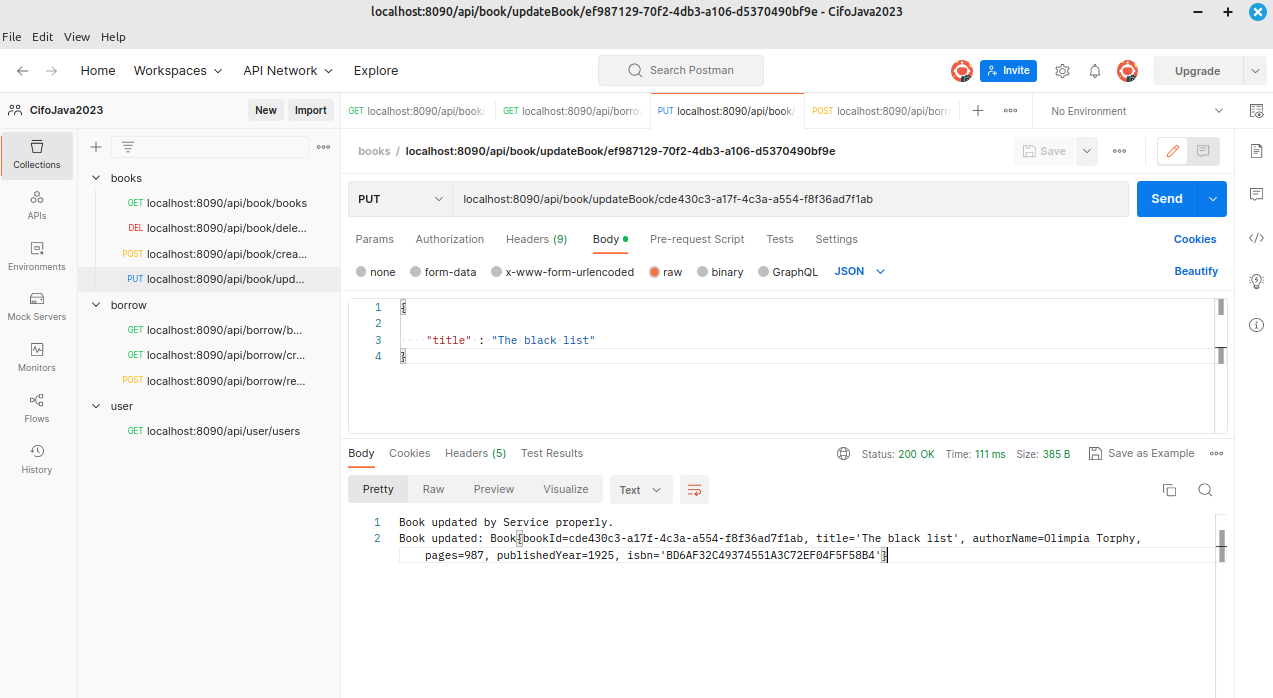Open the request info icon
Viewport: 1273px width, 698px height.
tap(1257, 325)
